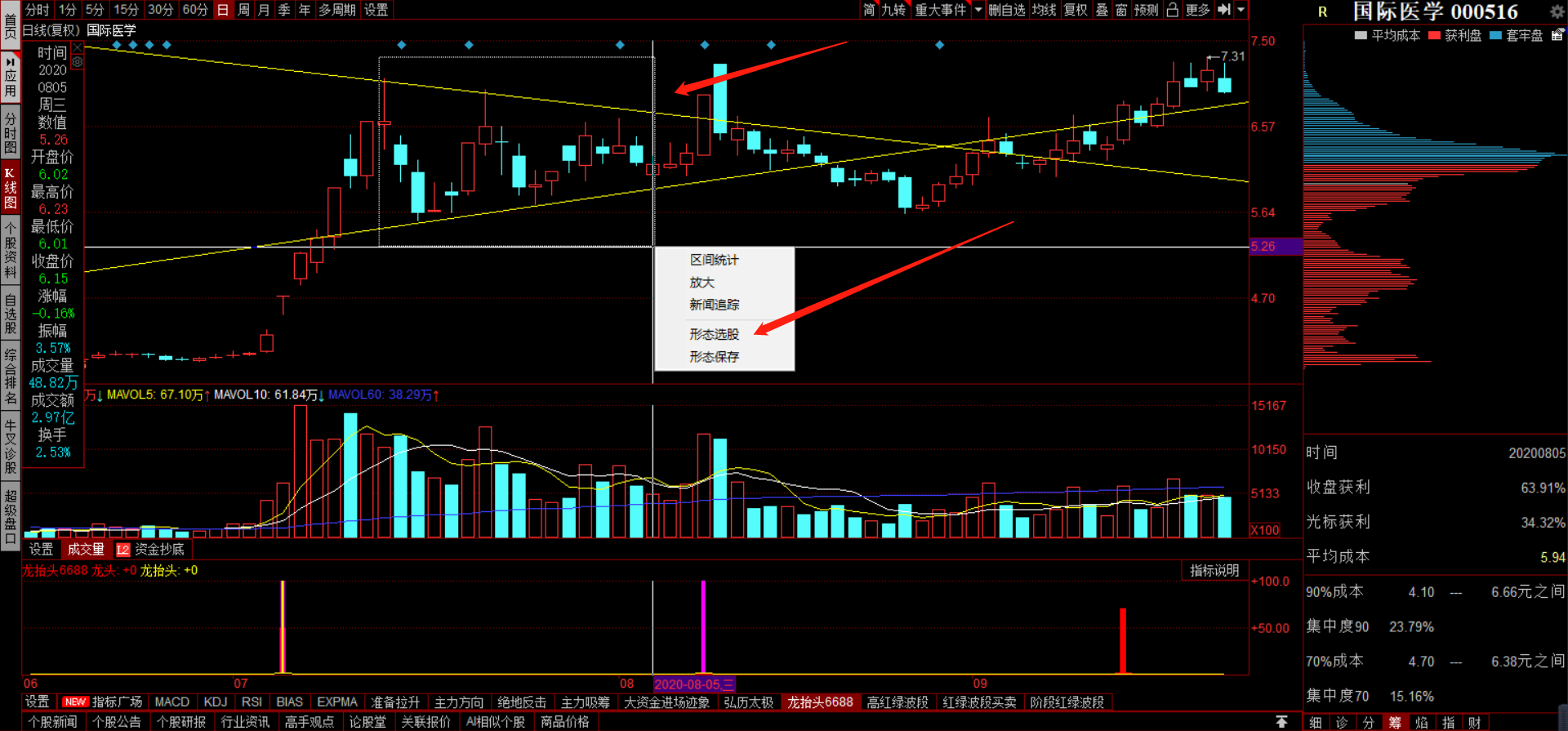1568x731 pixels.
Task: Click the 指标说明 button
Action: [x=1214, y=570]
